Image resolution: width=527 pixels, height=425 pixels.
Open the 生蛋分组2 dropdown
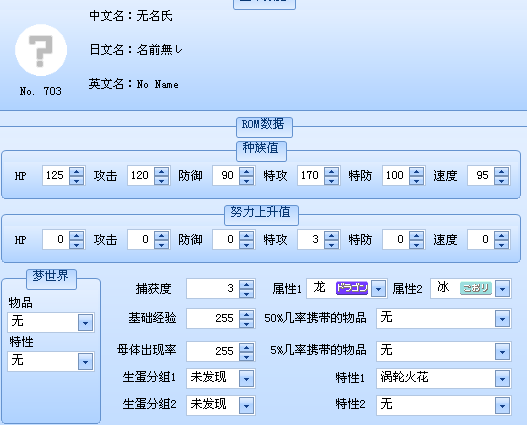(246, 406)
